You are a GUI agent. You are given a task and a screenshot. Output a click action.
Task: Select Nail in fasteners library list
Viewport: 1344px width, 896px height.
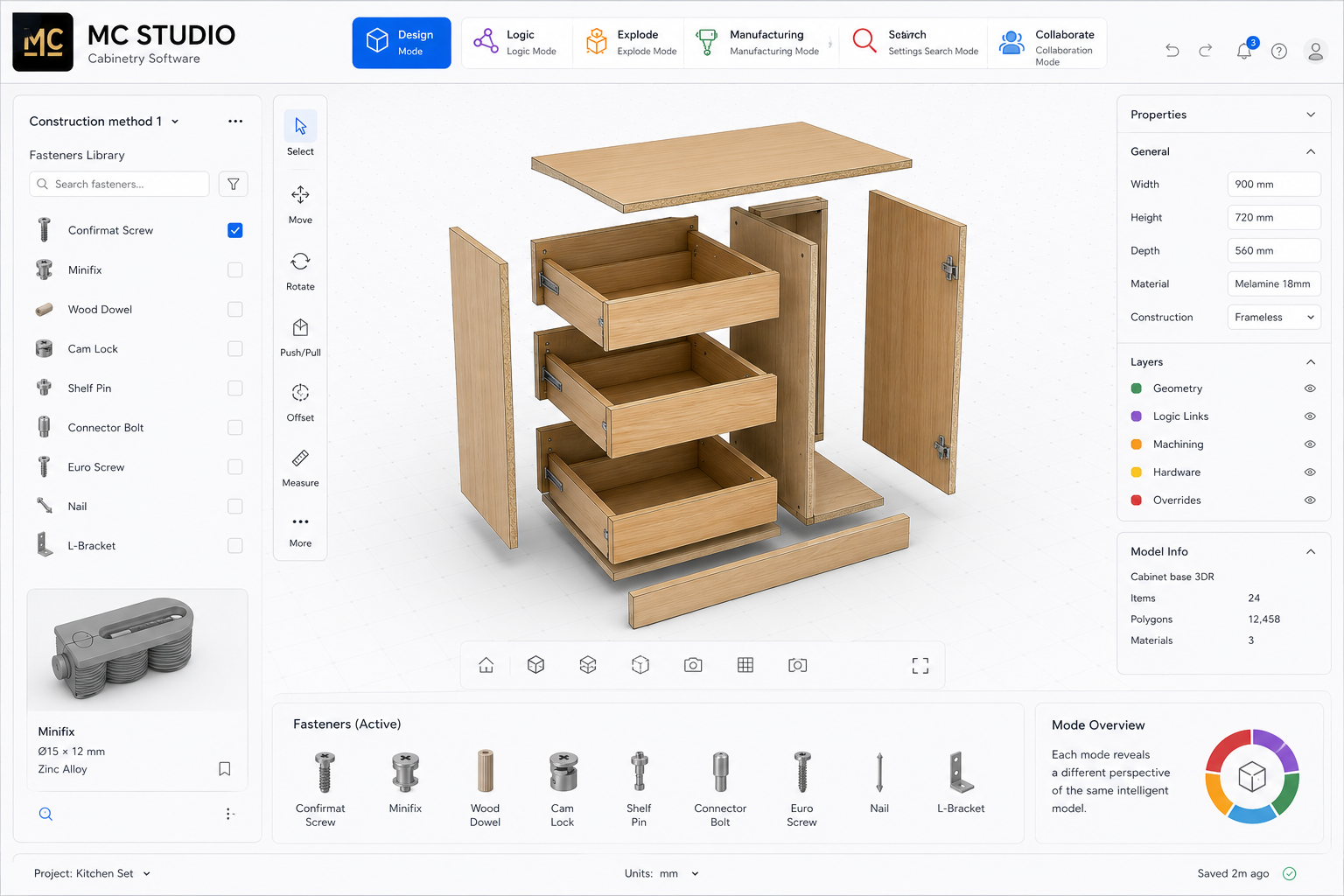(138, 507)
